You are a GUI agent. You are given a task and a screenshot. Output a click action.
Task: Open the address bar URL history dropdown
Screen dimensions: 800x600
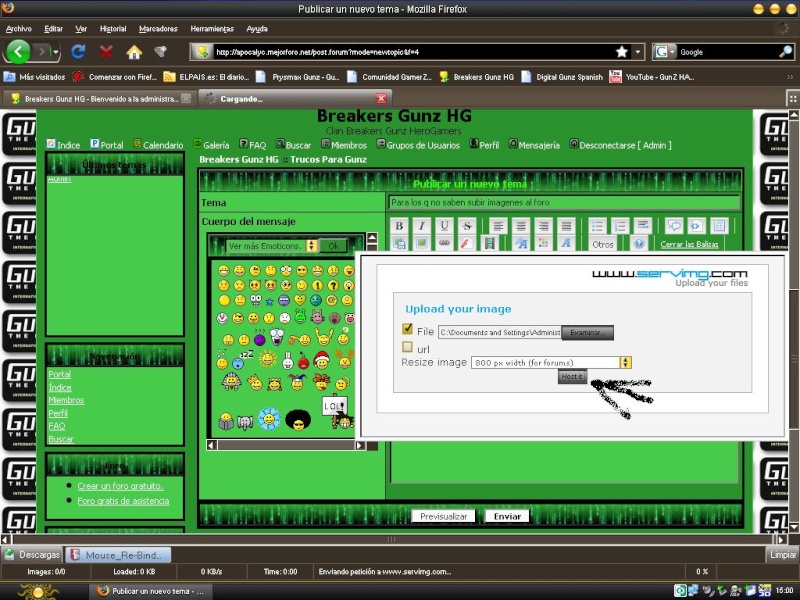click(x=638, y=52)
